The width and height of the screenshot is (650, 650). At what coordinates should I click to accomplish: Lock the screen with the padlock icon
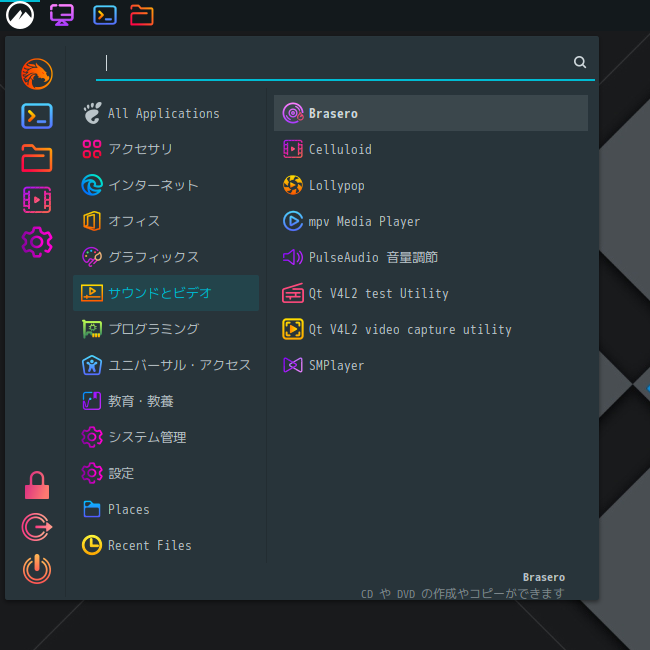(37, 485)
